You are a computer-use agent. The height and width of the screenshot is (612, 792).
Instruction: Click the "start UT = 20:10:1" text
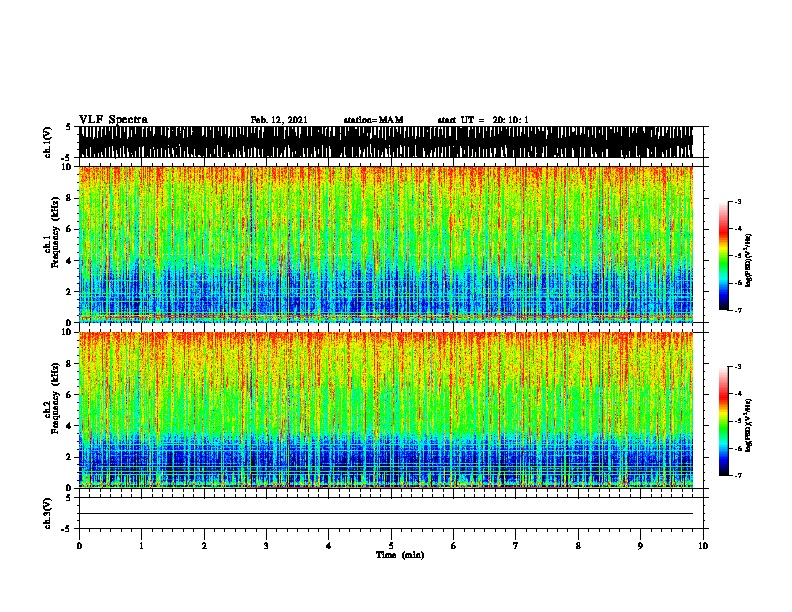[x=483, y=120]
